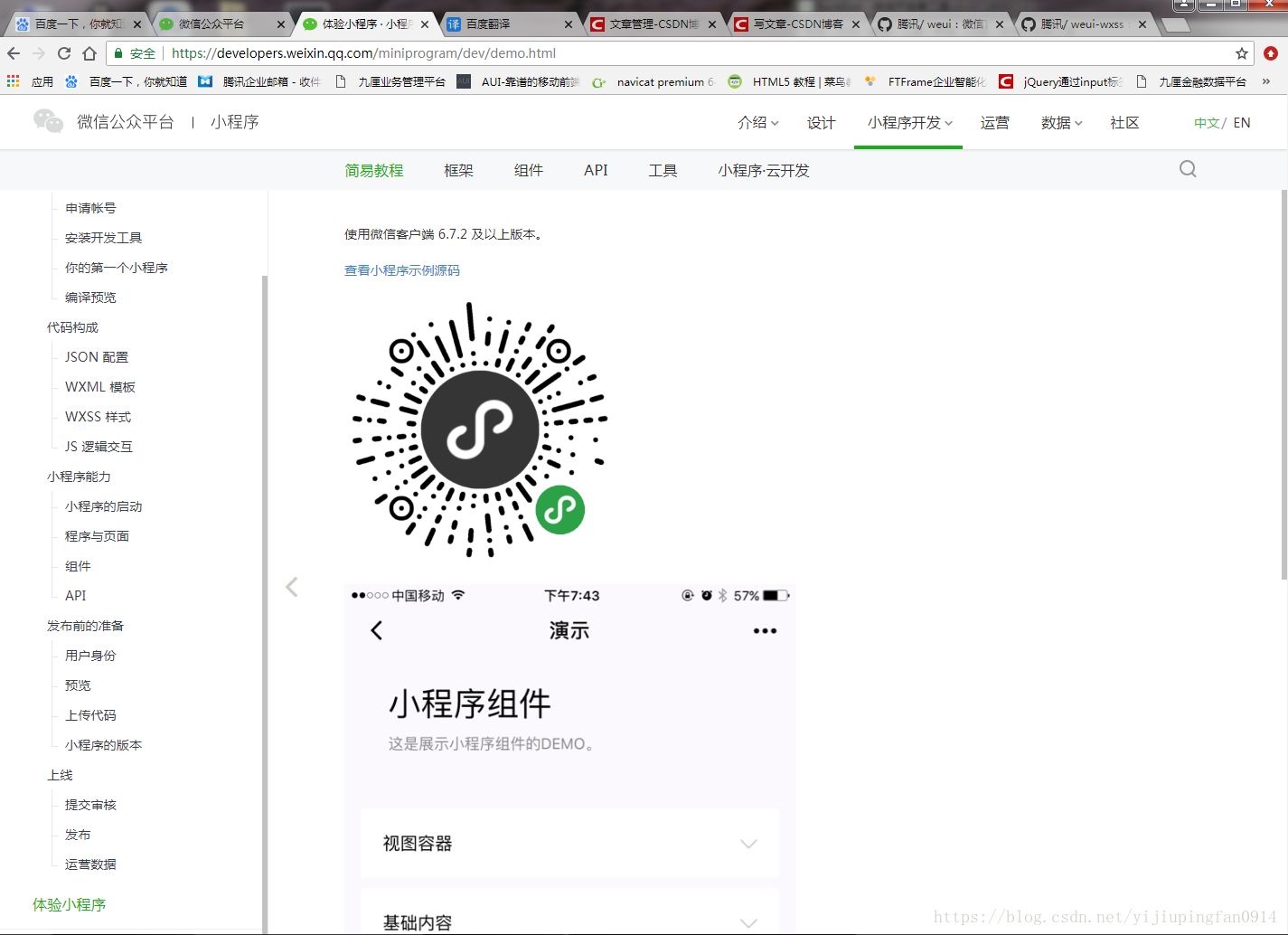Open 运营数据 in the sidebar
This screenshot has width=1288, height=935.
90,864
